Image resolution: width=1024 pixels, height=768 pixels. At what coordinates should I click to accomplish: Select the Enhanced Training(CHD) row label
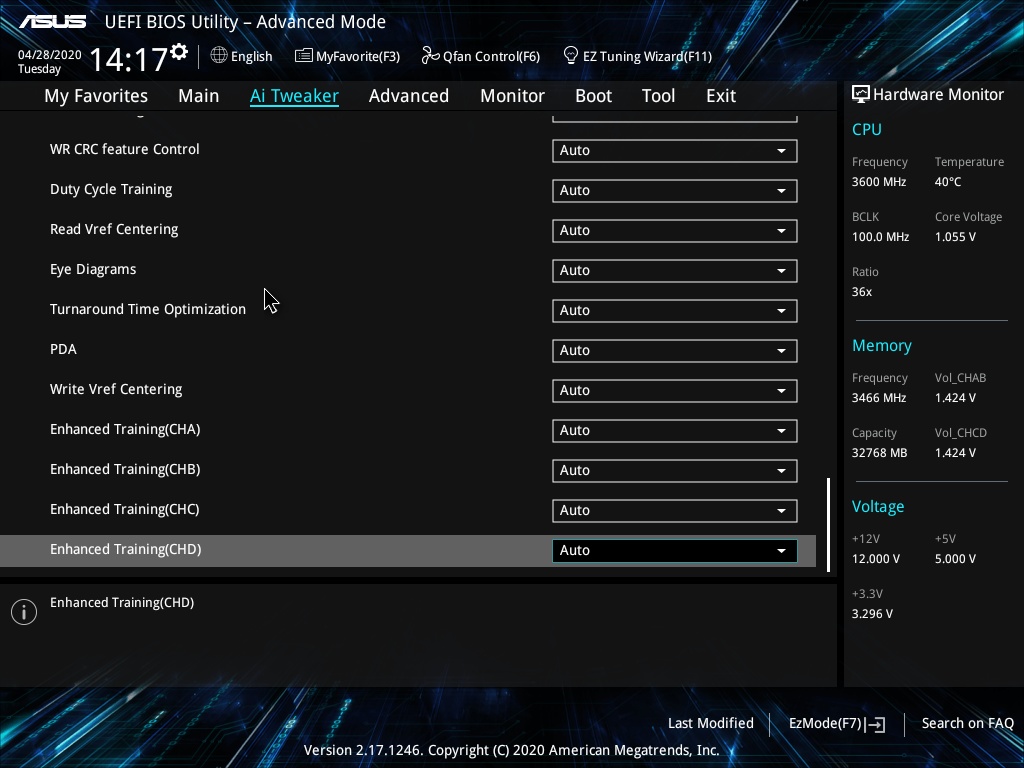tap(126, 550)
